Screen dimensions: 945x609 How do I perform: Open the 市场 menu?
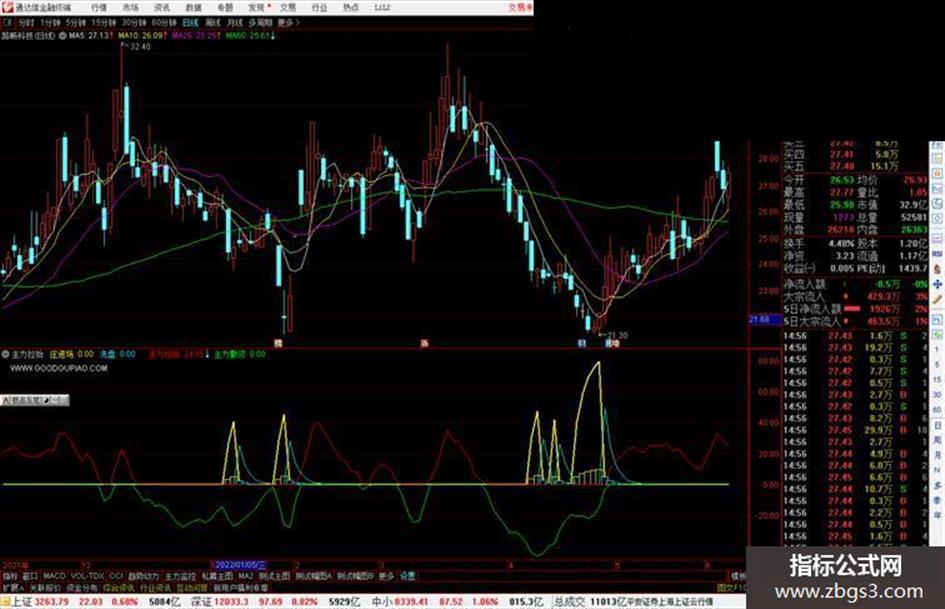click(130, 8)
